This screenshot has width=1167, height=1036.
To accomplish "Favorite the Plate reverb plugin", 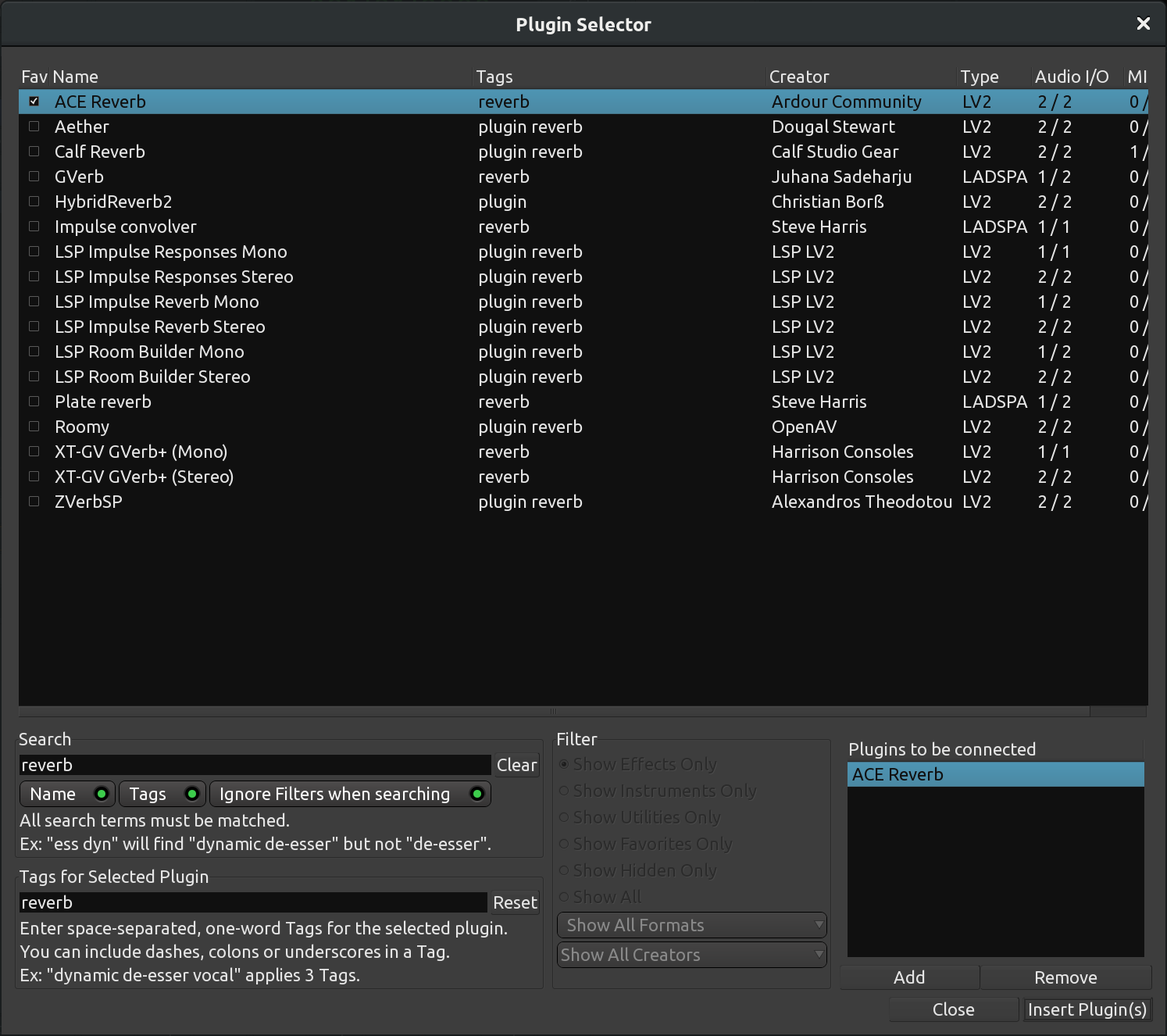I will pos(34,402).
